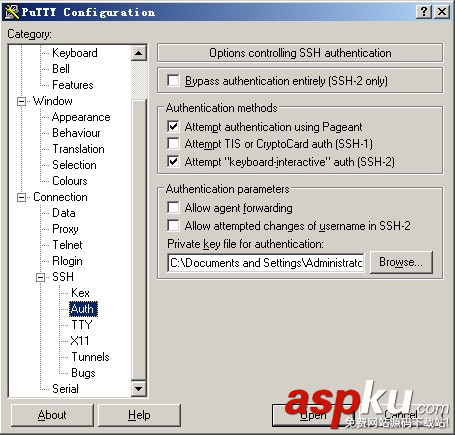This screenshot has height=435, width=455.
Task: Click the question mark help button
Action: click(424, 12)
